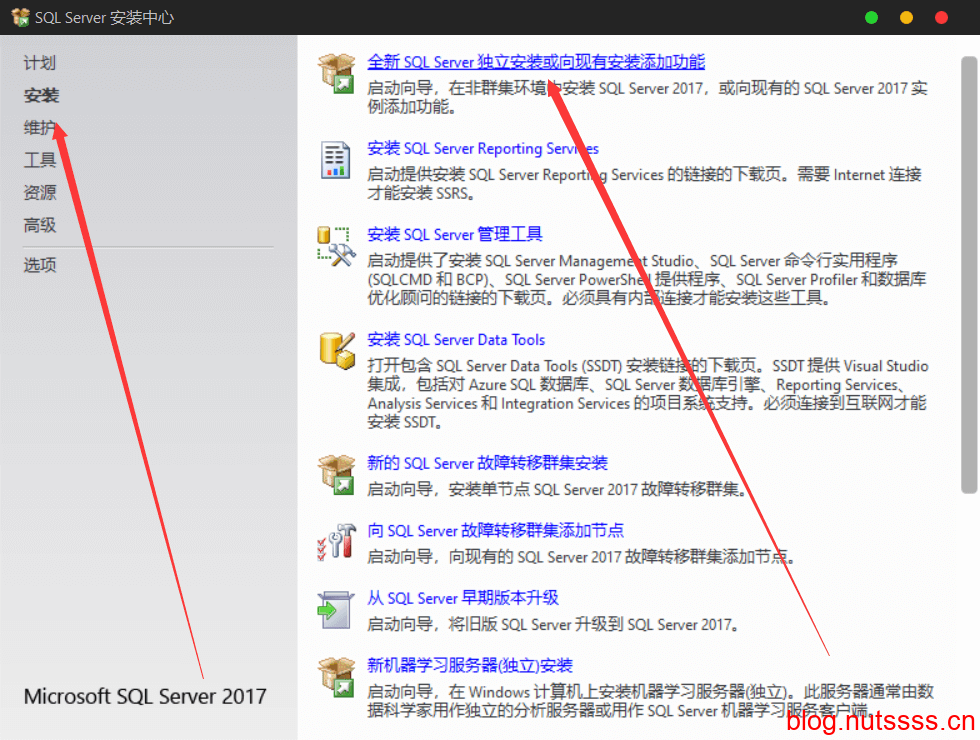The height and width of the screenshot is (740, 980).
Task: Show the 高级 options page
Action: tap(40, 225)
